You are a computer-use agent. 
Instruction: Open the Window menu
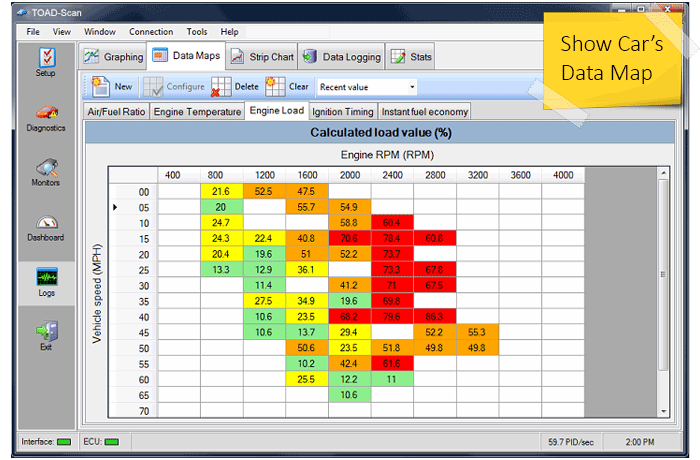coord(100,32)
